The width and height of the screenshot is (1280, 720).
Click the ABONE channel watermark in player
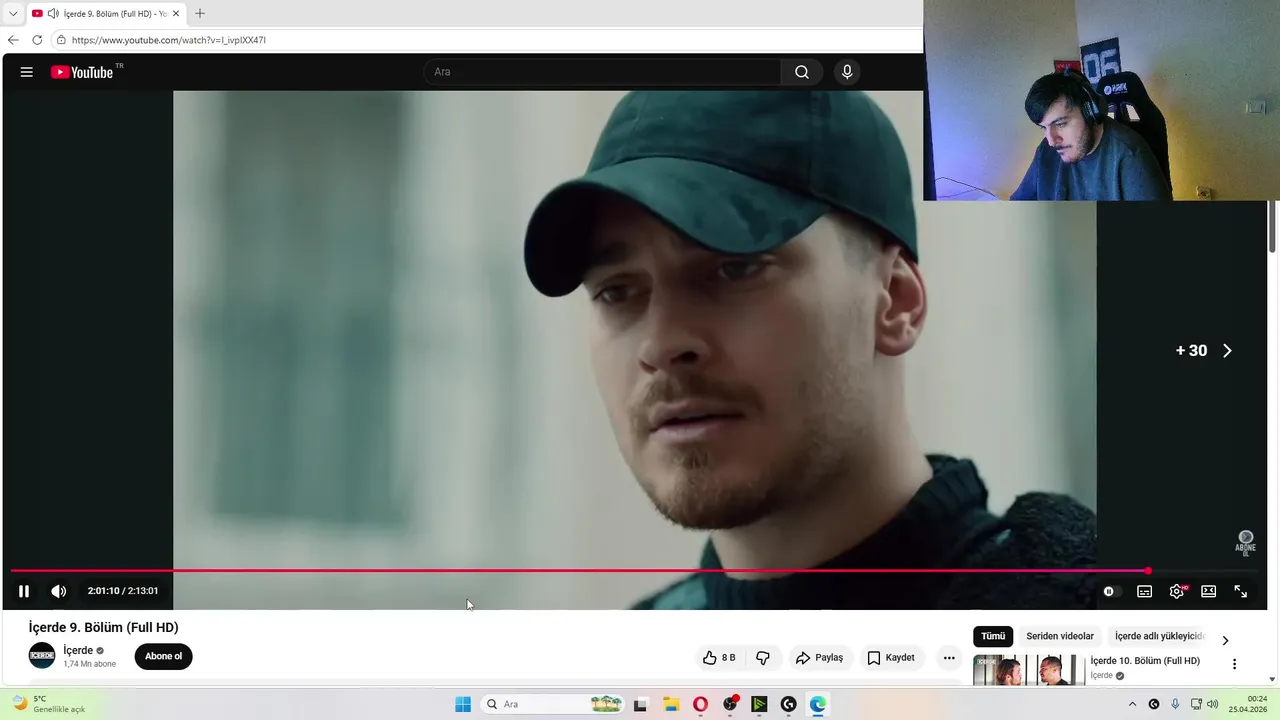coord(1246,542)
